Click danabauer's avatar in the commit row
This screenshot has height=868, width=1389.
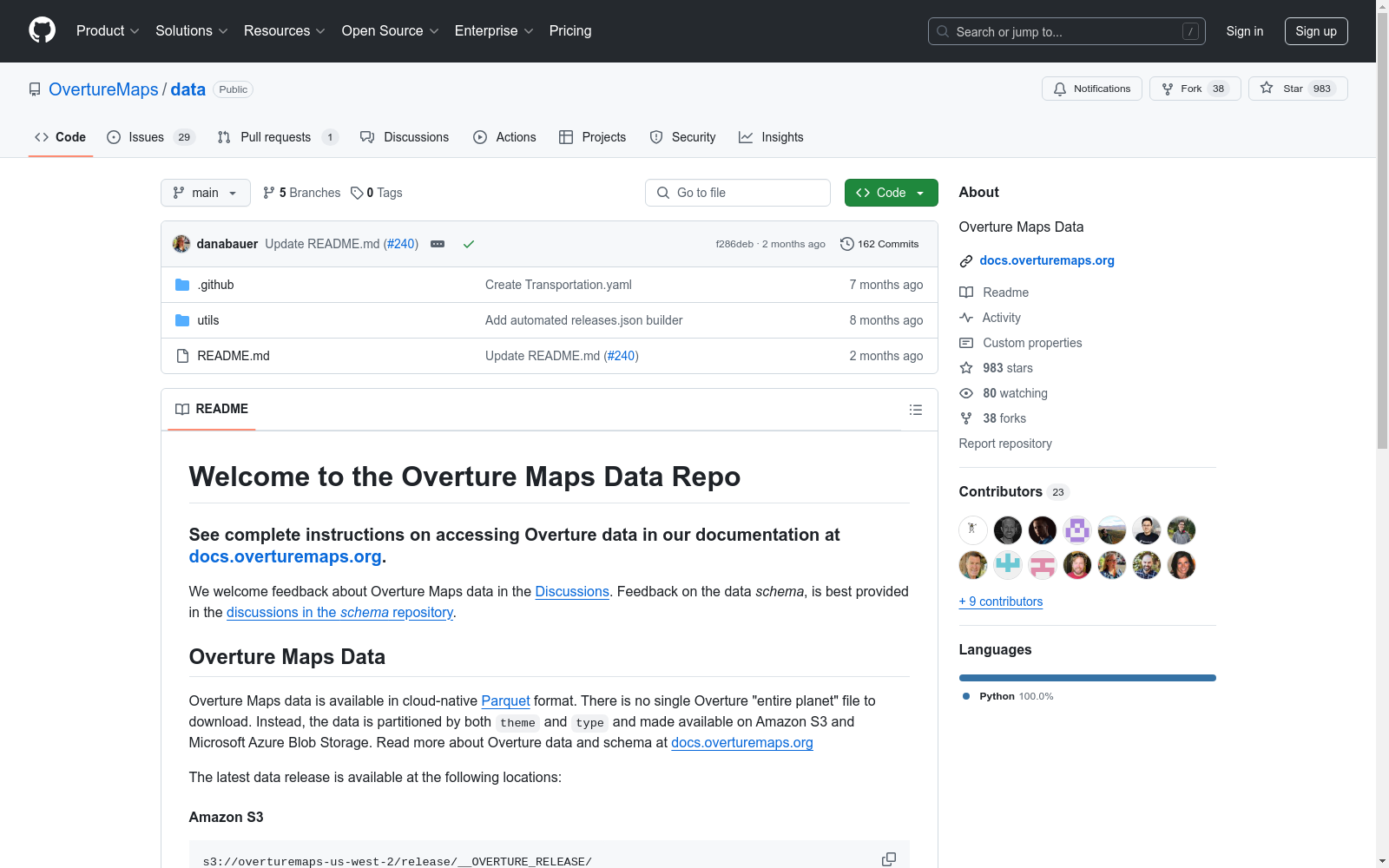coord(181,244)
